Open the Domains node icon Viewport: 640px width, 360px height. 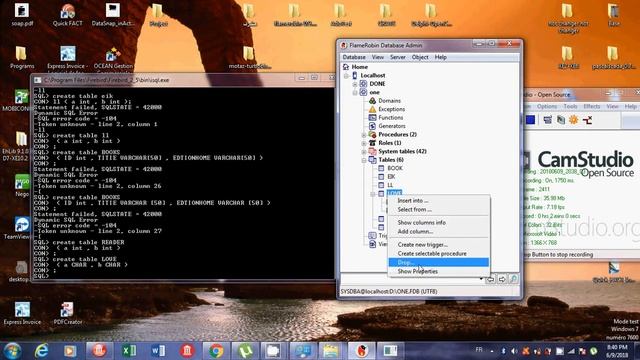(x=372, y=100)
